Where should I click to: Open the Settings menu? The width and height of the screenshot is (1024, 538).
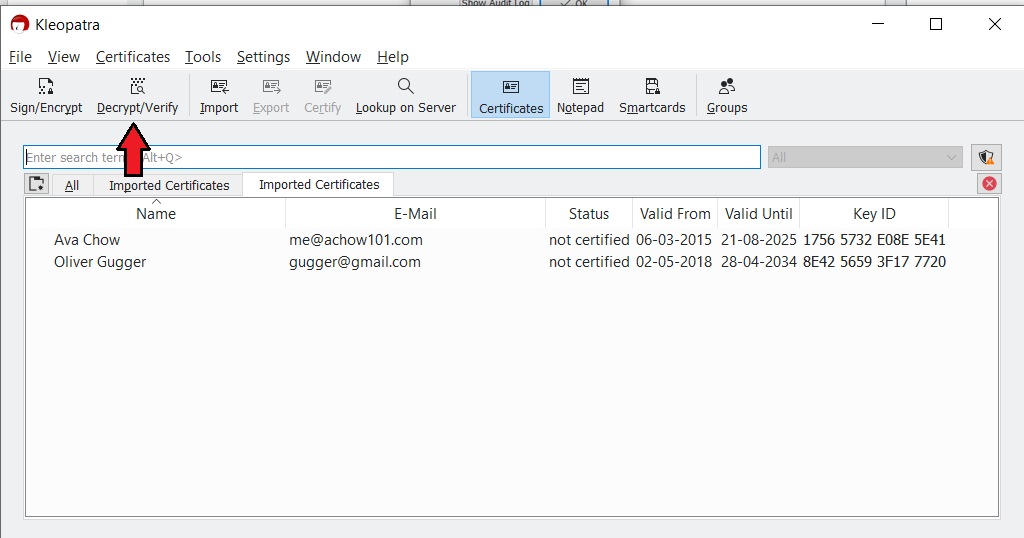(263, 57)
